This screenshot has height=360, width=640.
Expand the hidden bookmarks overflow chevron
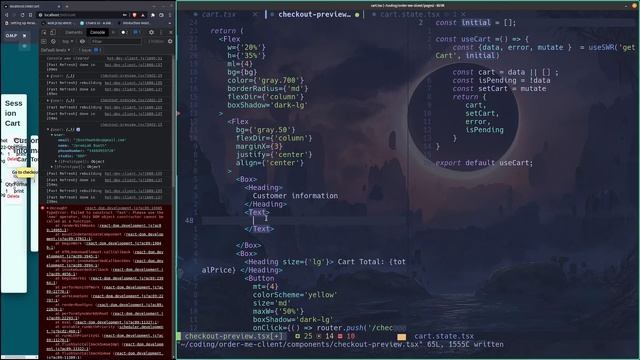[170, 23]
